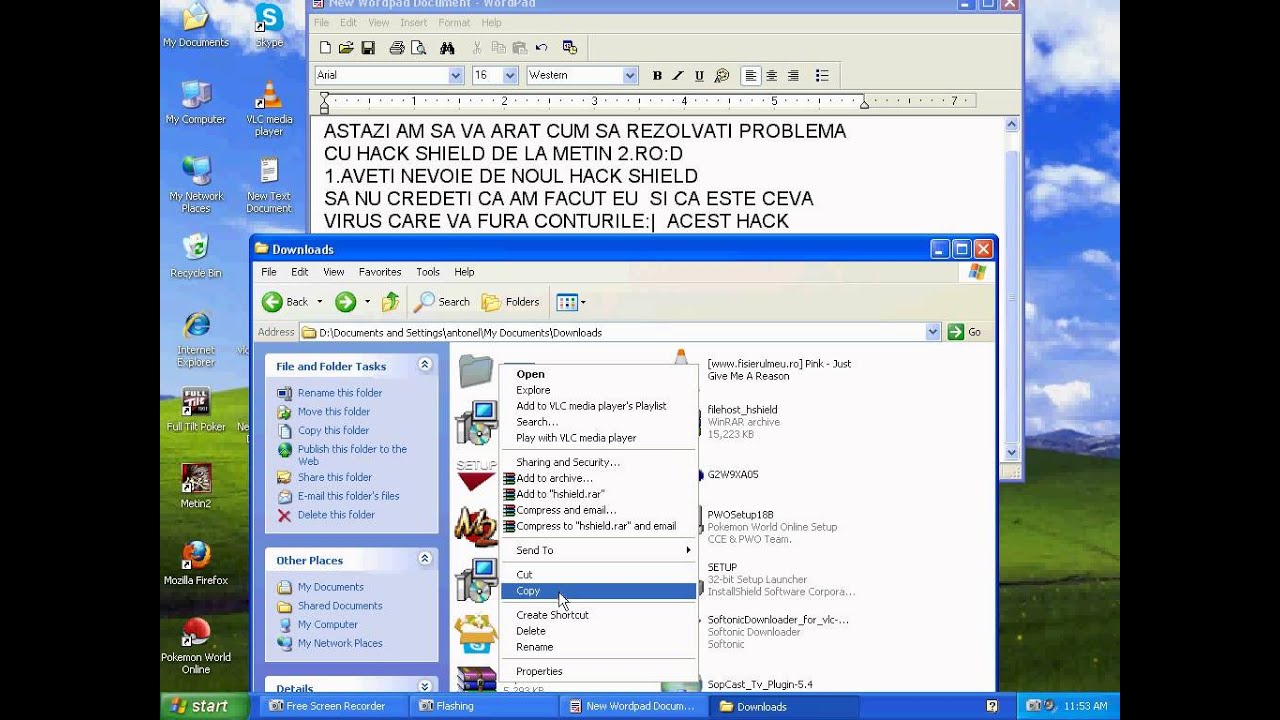Click the Find binoculars icon
This screenshot has height=720, width=1280.
tap(447, 48)
